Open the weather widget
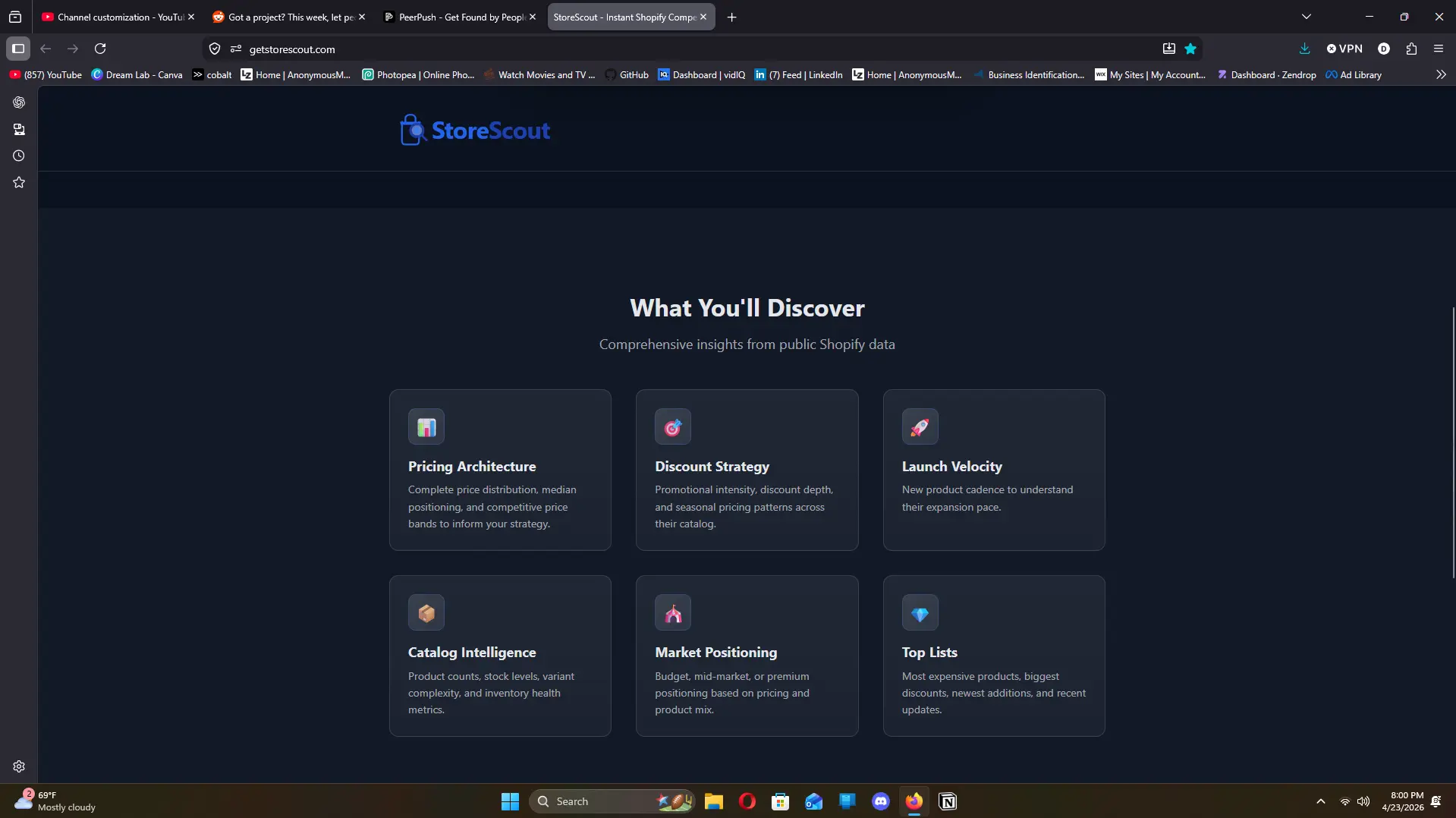The height and width of the screenshot is (818, 1456). pos(55,801)
